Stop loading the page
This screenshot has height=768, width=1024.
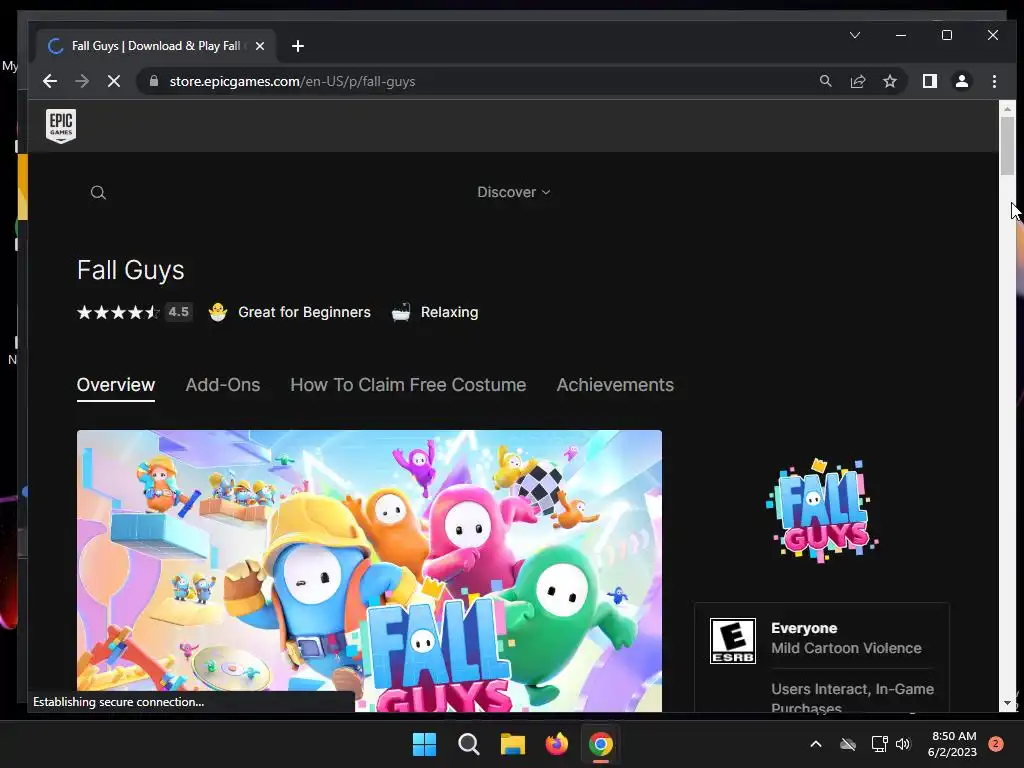[x=114, y=81]
